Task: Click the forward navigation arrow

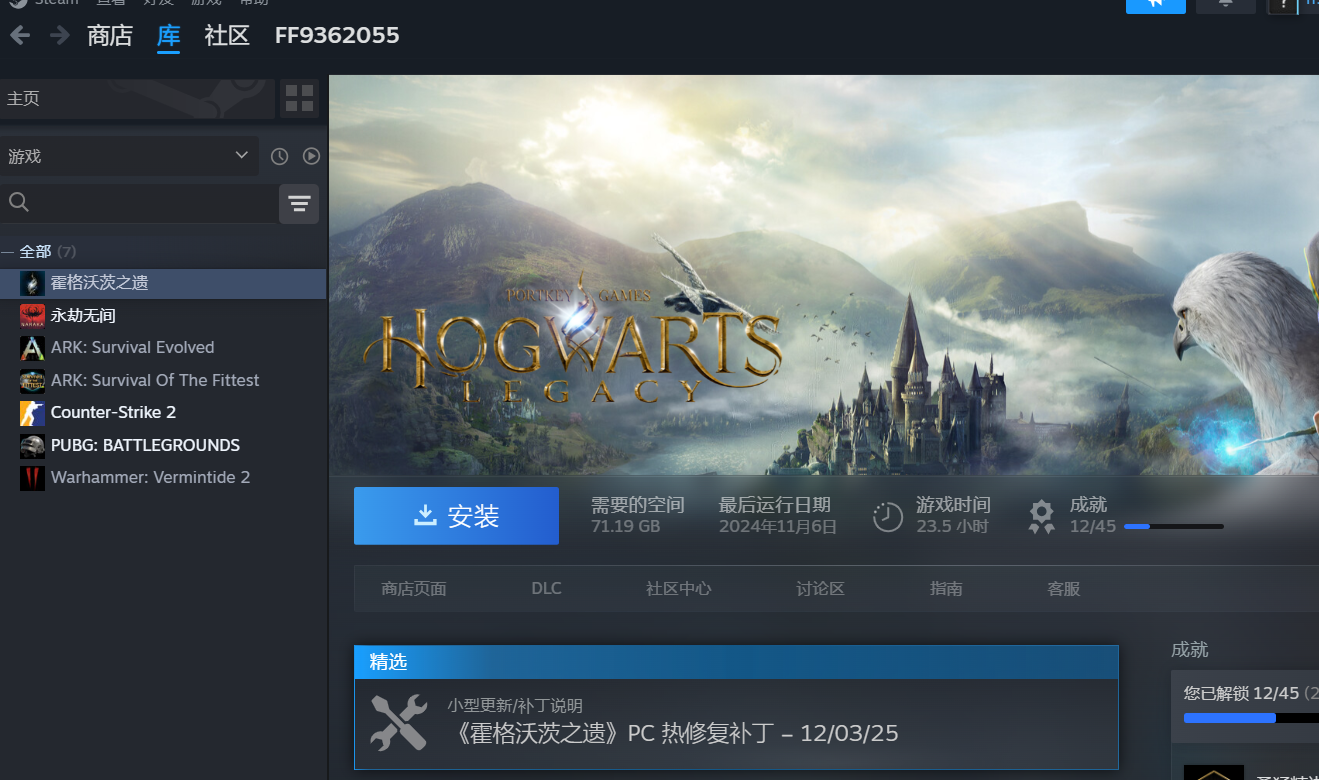Action: coord(59,36)
